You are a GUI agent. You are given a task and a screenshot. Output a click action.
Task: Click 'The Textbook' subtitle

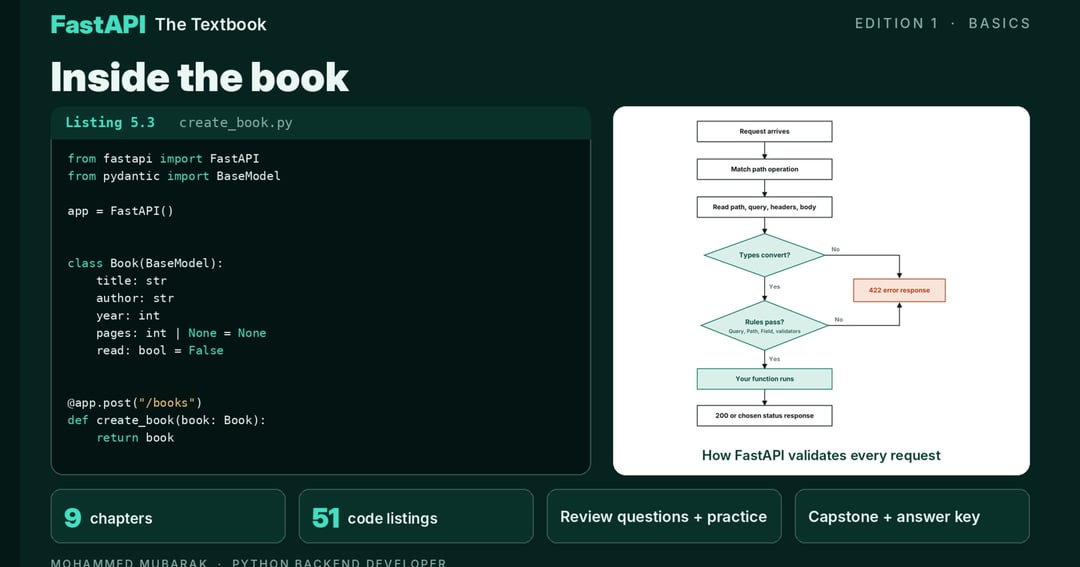(x=211, y=24)
